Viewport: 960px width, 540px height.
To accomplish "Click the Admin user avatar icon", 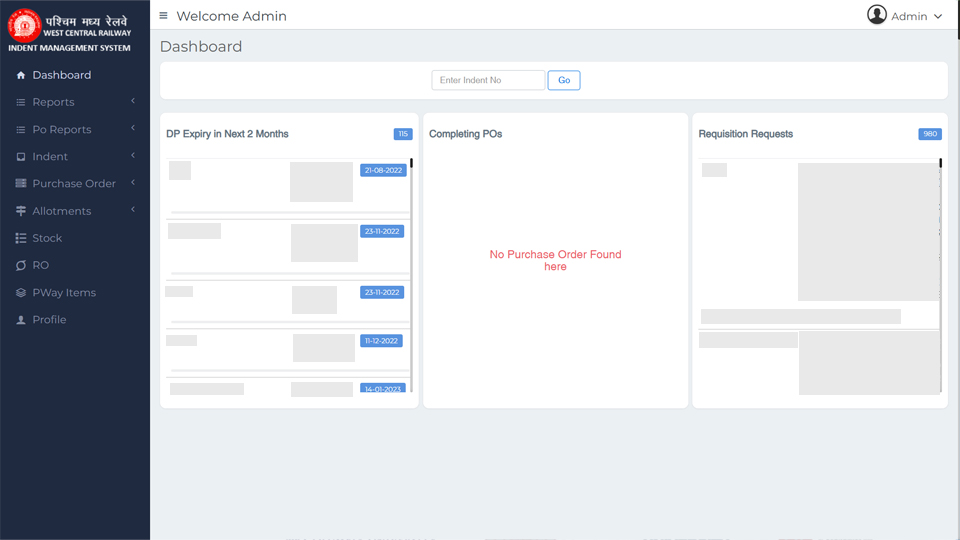I will [877, 15].
